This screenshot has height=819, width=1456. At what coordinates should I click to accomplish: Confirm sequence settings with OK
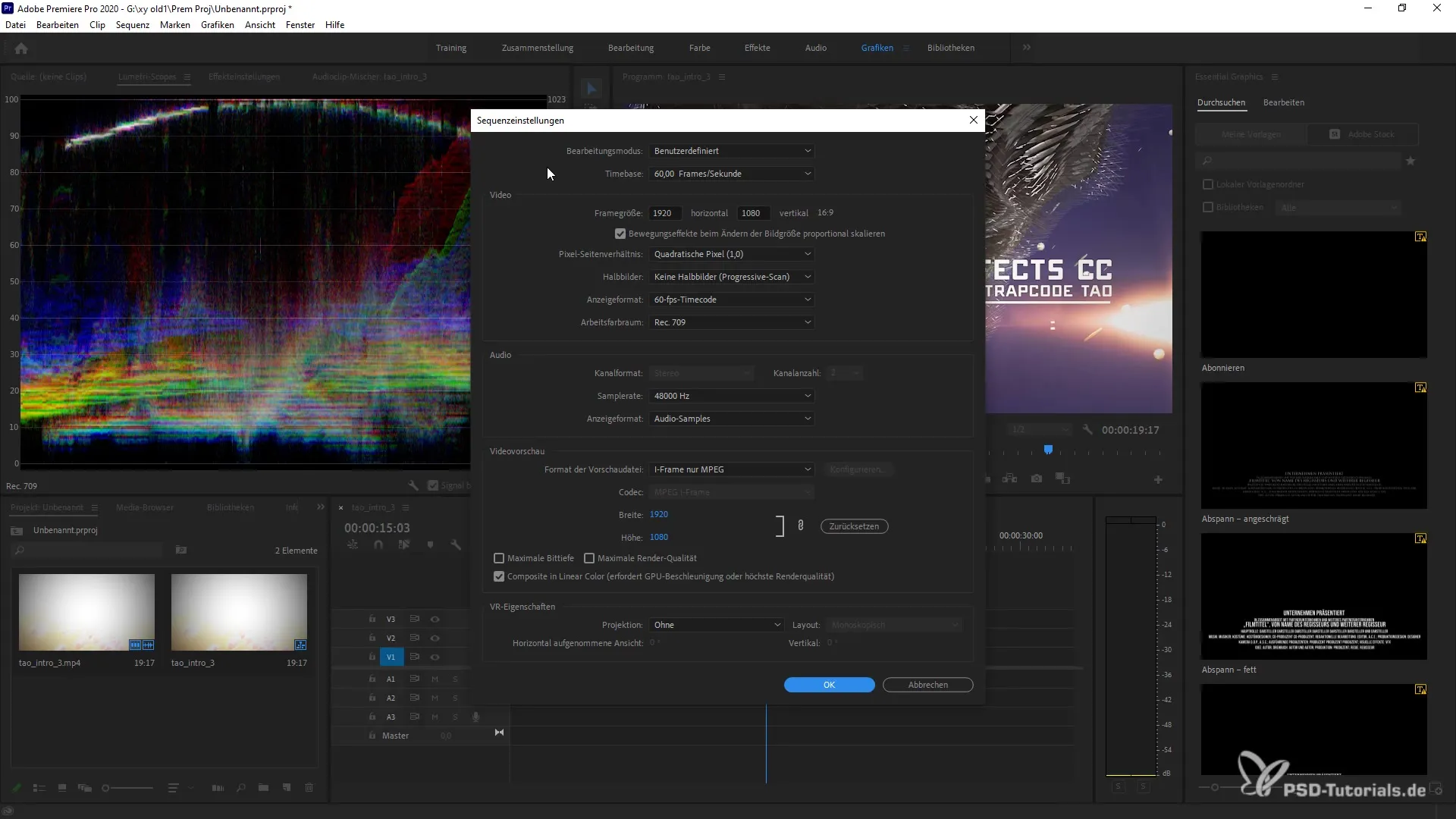point(829,685)
